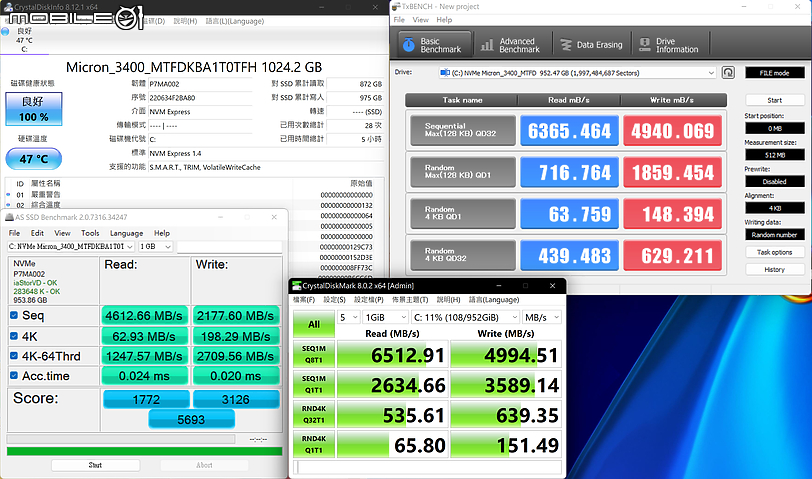The width and height of the screenshot is (812, 479).
Task: Expand the test count dropdown showing 5
Action: point(349,317)
